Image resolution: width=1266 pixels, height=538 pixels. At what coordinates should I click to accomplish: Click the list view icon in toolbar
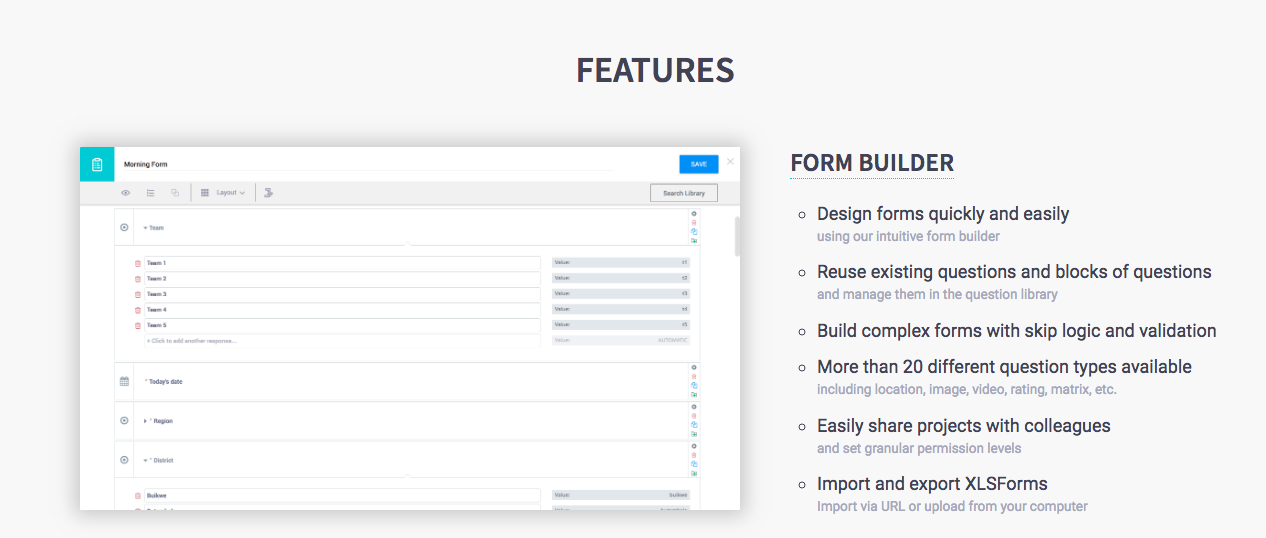point(150,193)
